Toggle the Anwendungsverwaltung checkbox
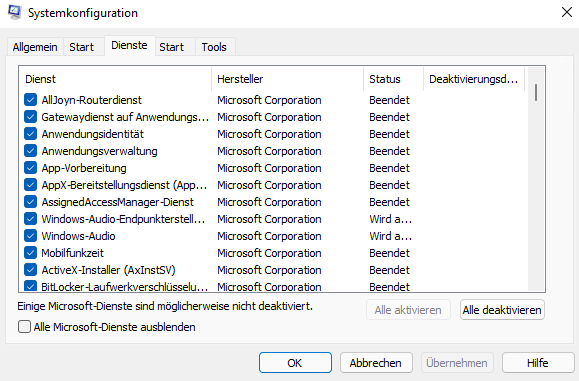 (x=30, y=151)
